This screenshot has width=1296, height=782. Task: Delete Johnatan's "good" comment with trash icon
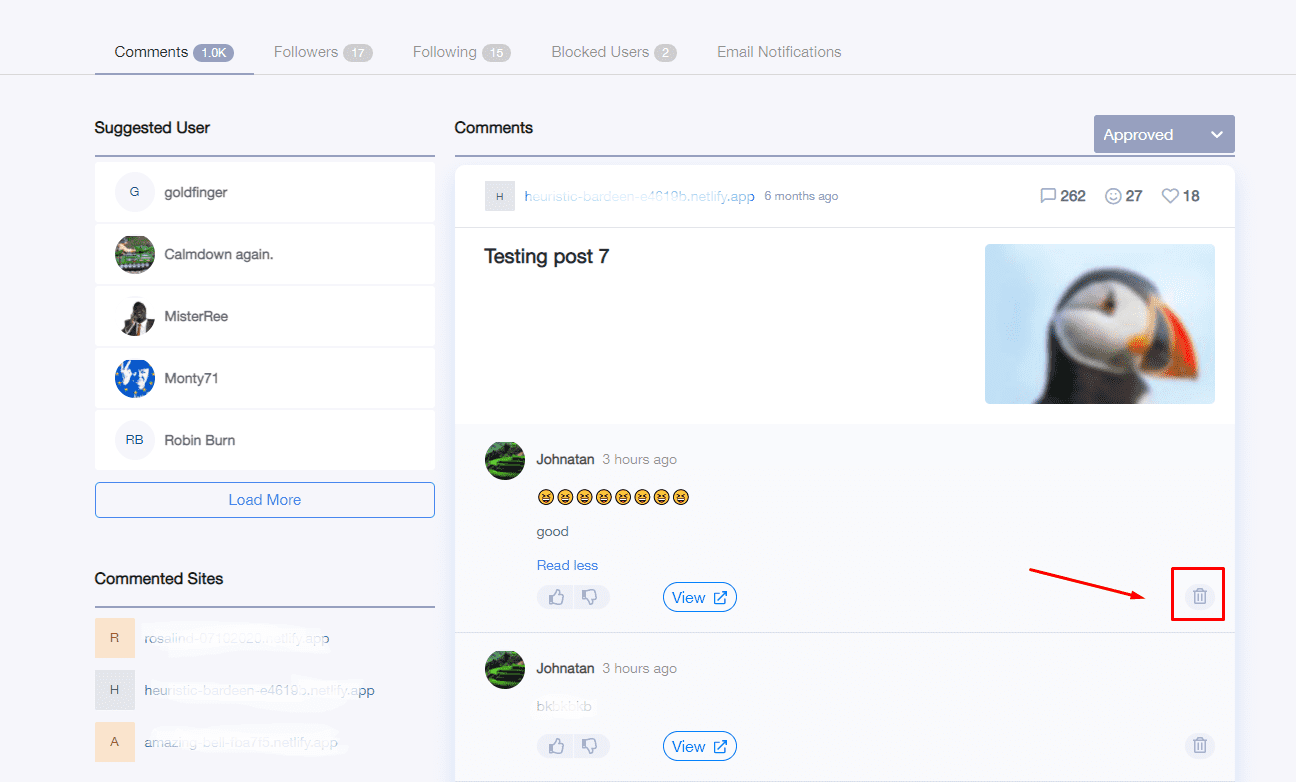1200,597
